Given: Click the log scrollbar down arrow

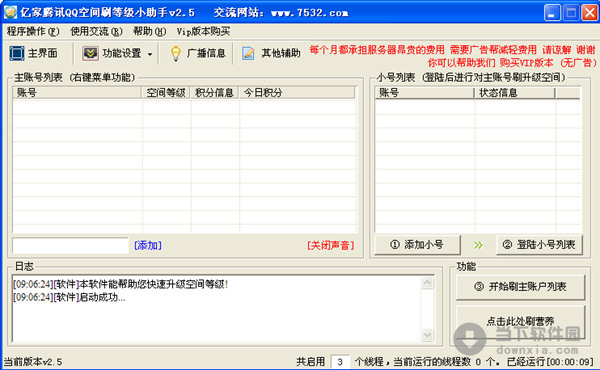Looking at the screenshot, I should (x=427, y=335).
